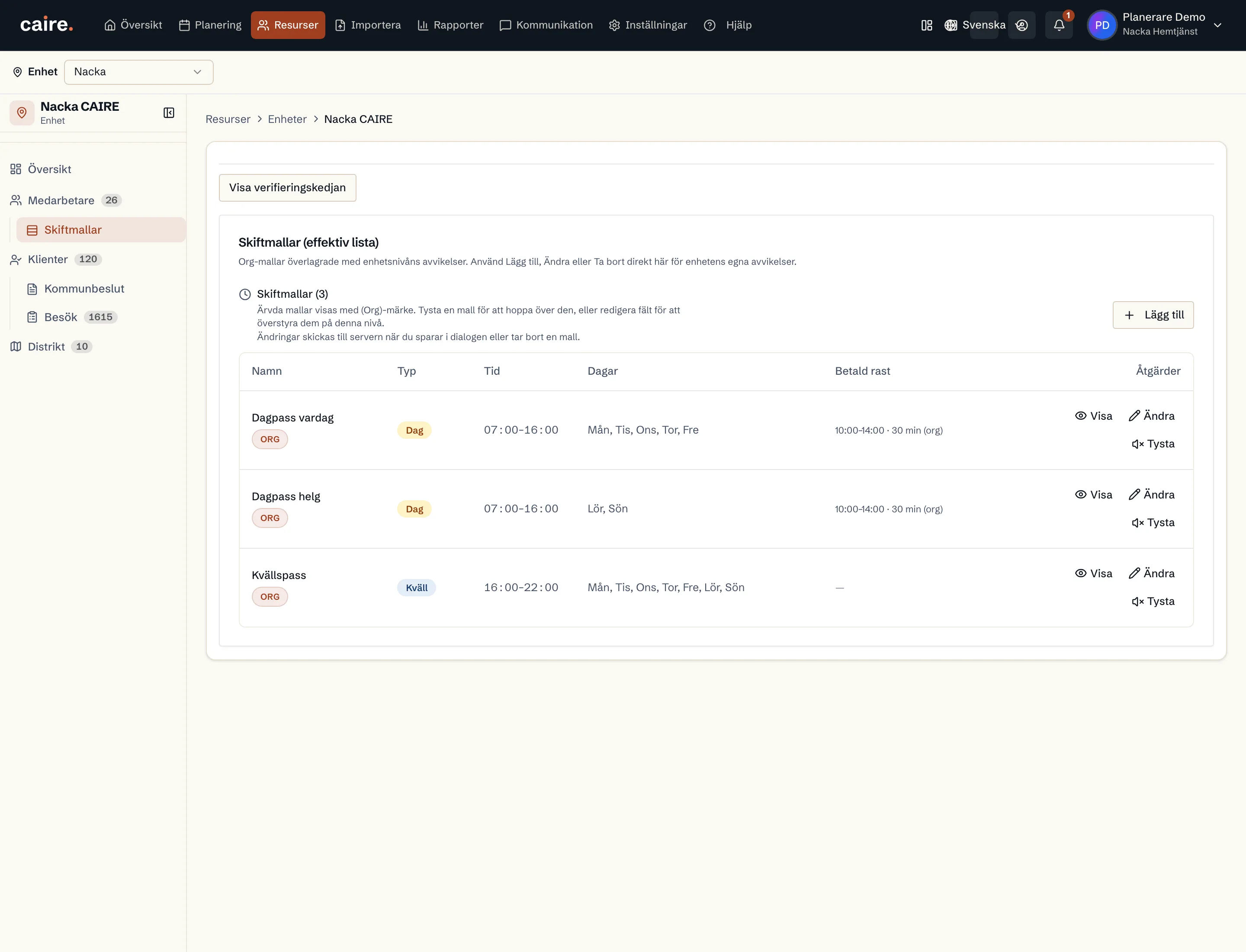Click the Lägg till button
The image size is (1246, 952).
[1153, 315]
